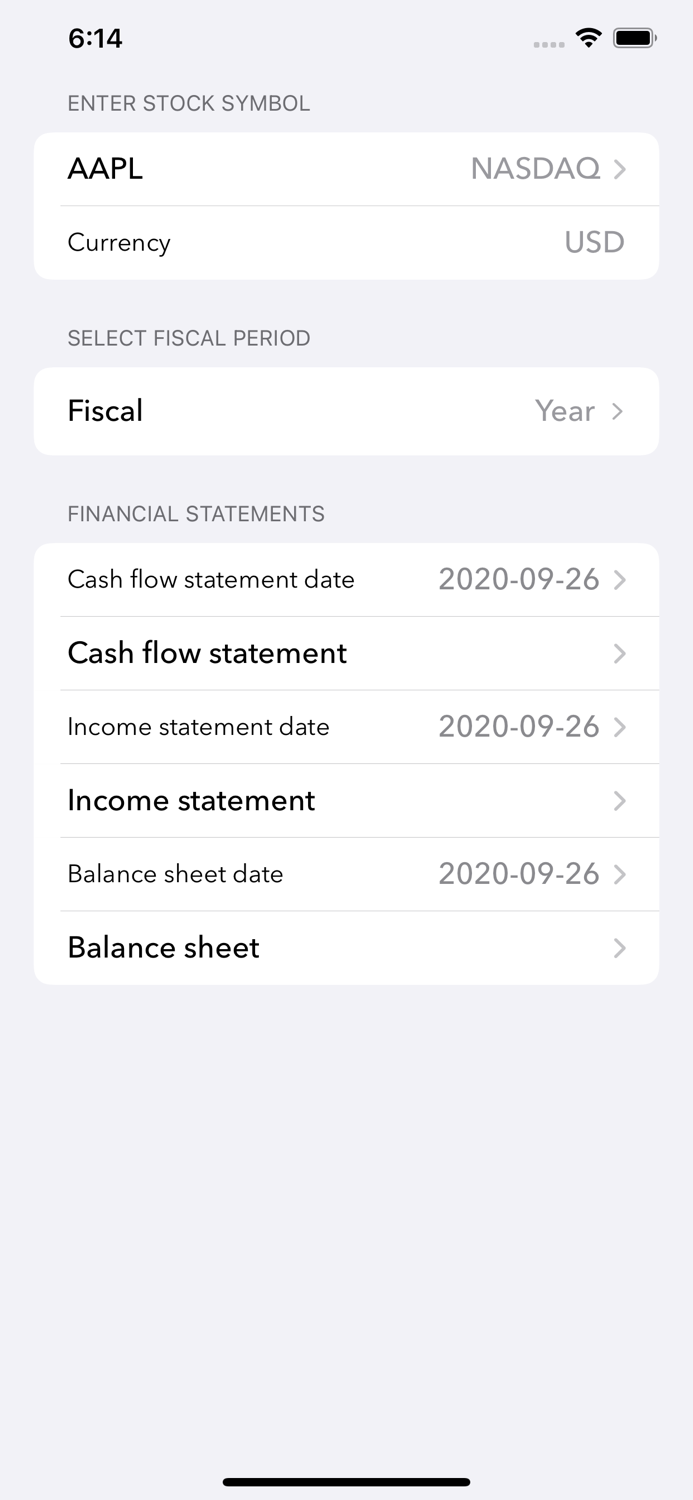Tap the home indicator bar at bottom
Image resolution: width=693 pixels, height=1500 pixels.
pyautogui.click(x=346, y=1482)
